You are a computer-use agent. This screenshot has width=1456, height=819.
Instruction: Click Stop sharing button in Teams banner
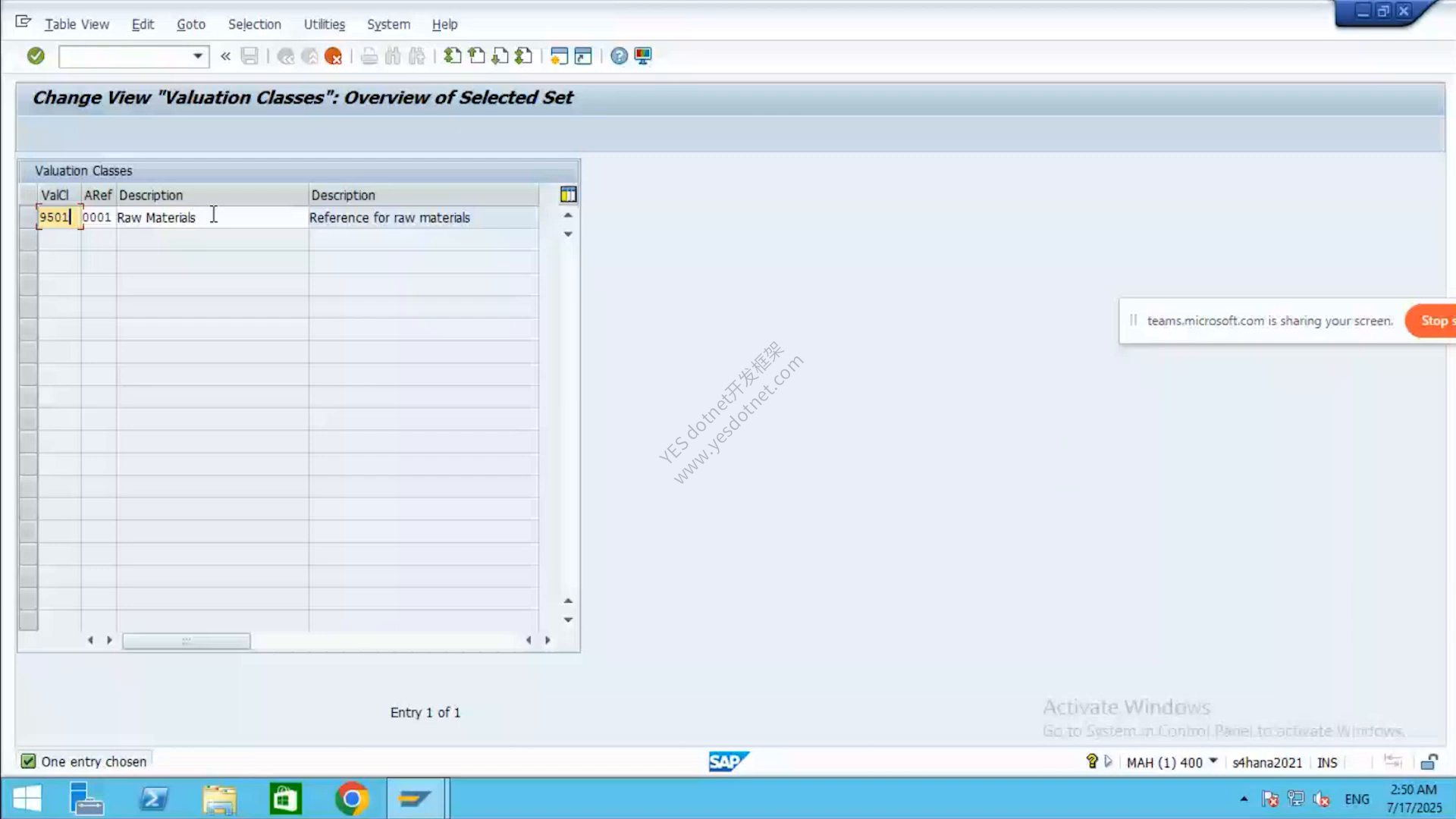coord(1431,321)
